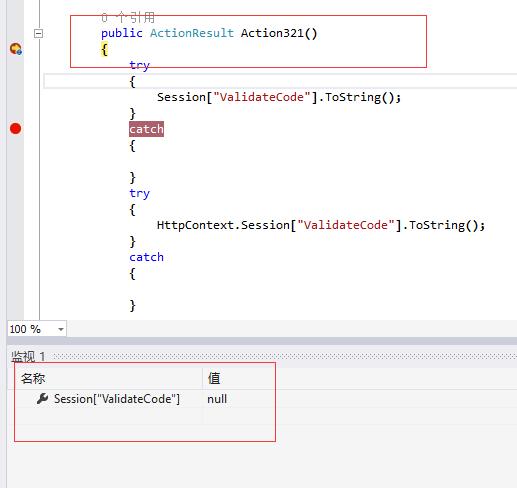Click the ActionResult type name
Image resolution: width=517 pixels, height=488 pixels.
point(192,33)
